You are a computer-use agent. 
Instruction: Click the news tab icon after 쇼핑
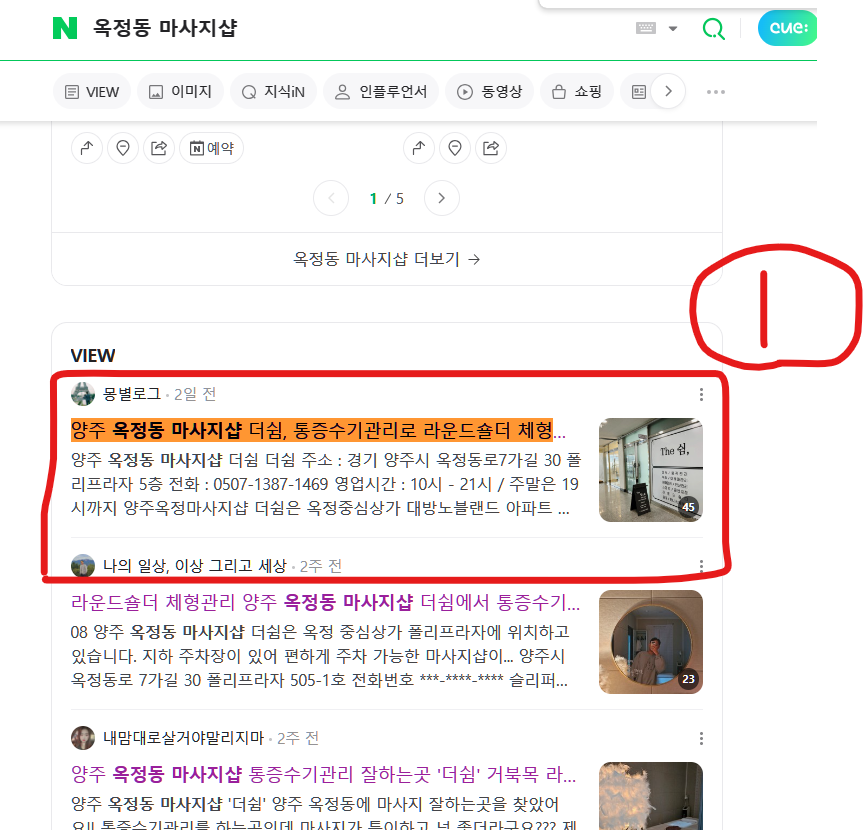tap(639, 91)
